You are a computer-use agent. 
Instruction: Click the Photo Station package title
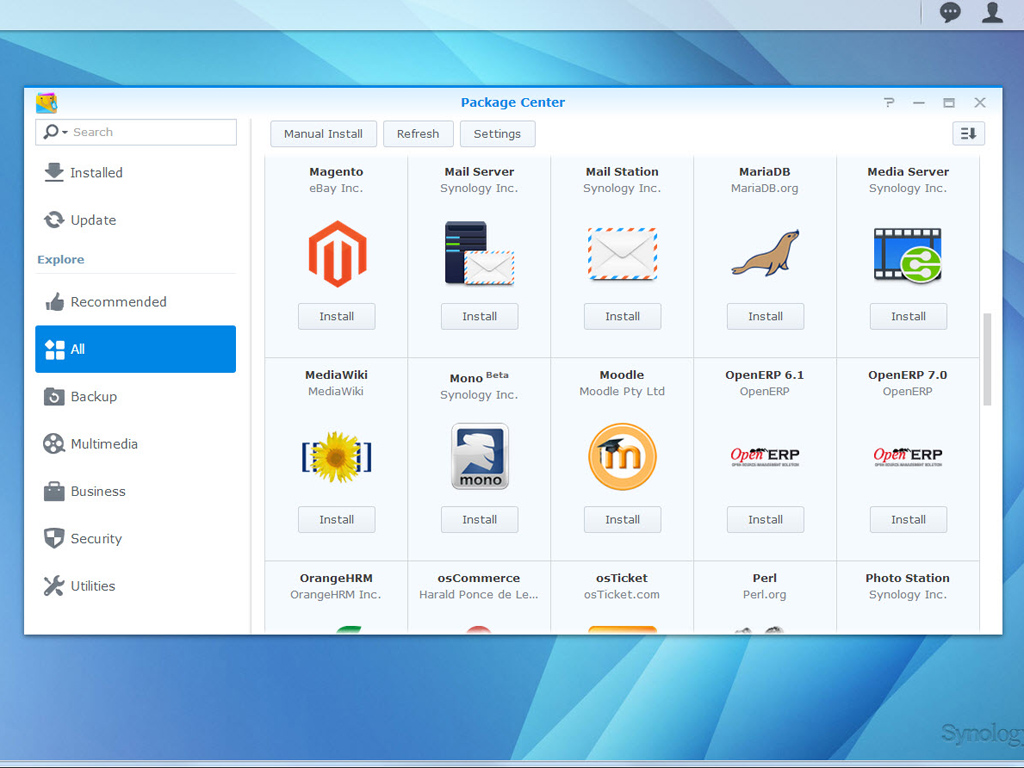908,578
